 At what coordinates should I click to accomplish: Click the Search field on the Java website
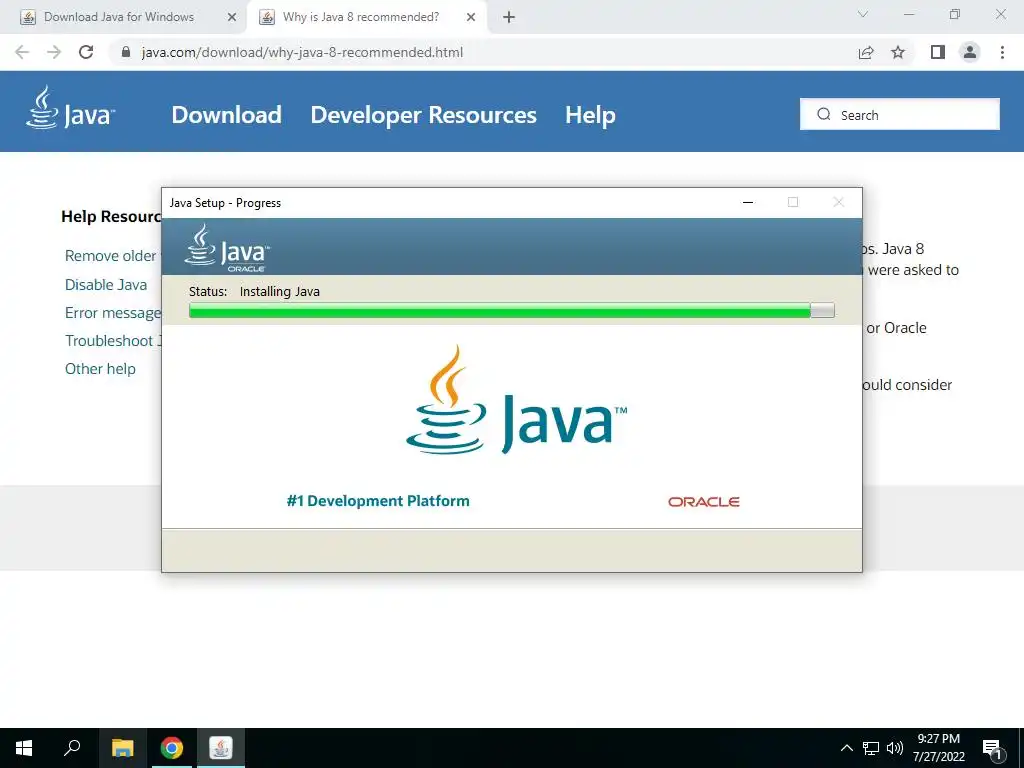pos(899,114)
